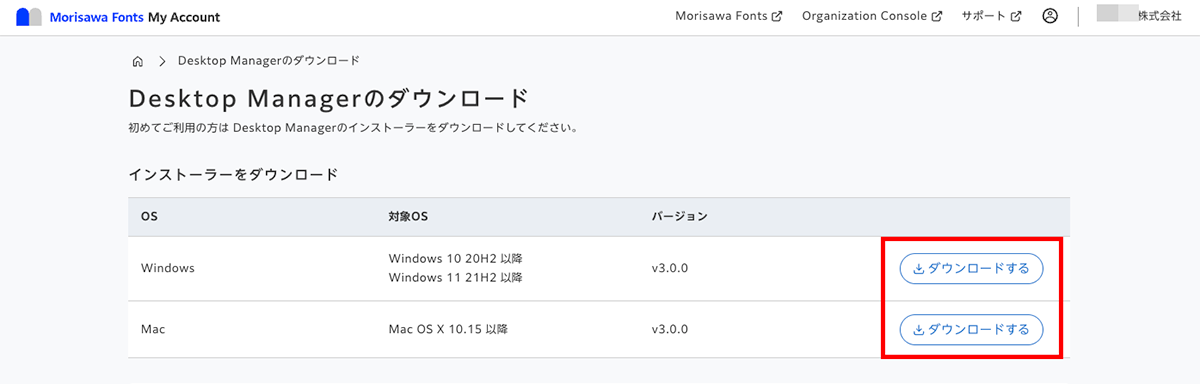Viewport: 1200px width, 384px height.
Task: Open the user account profile icon
Action: (x=1049, y=16)
